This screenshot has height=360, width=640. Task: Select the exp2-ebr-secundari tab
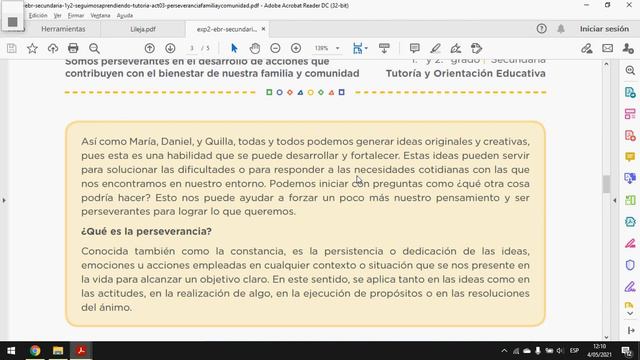pyautogui.click(x=227, y=29)
